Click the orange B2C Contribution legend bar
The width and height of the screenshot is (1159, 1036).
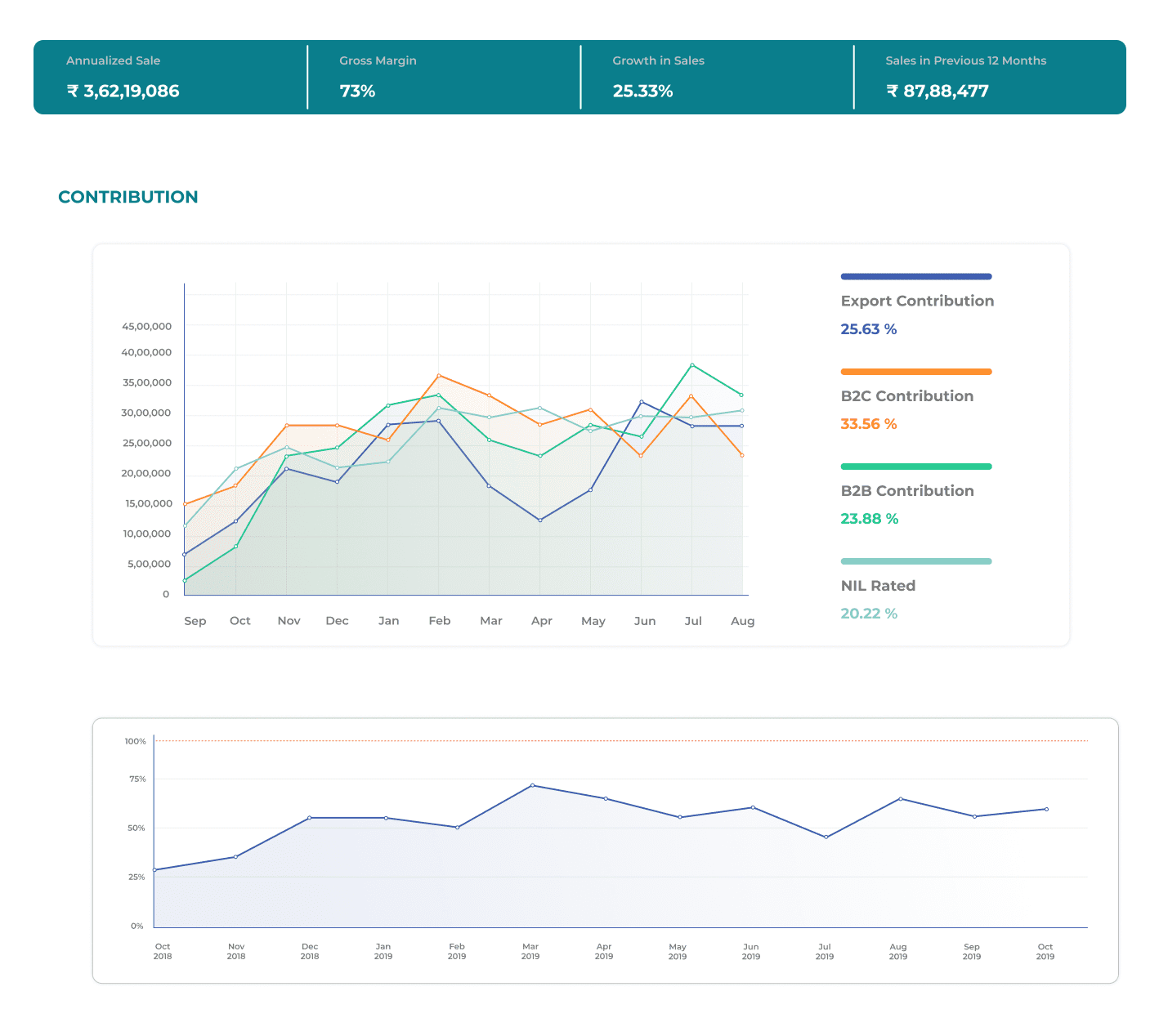(x=915, y=372)
